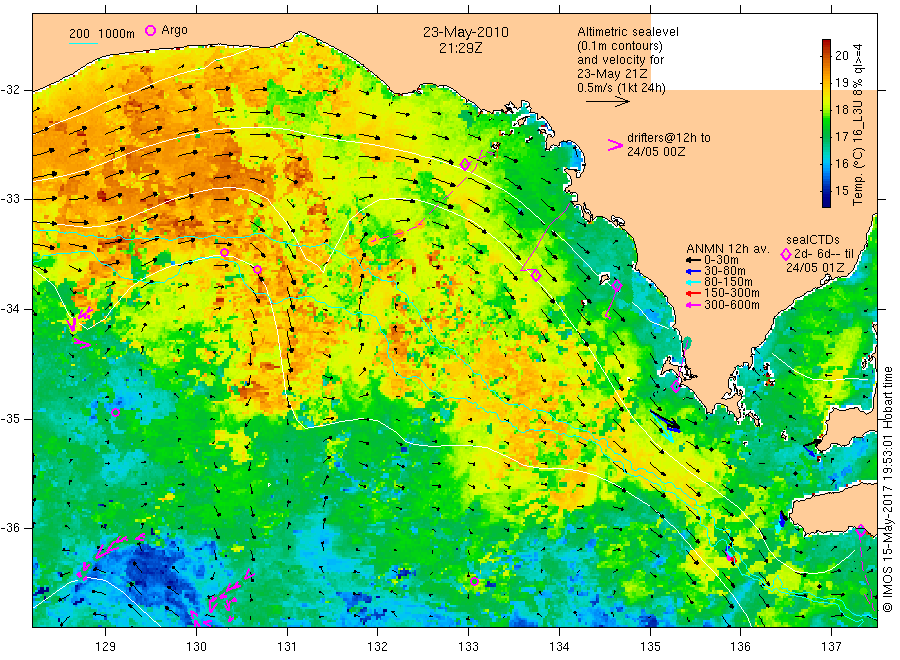The width and height of the screenshot is (900, 660).
Task: Click the colorbar tick label '18'
Action: pyautogui.click(x=841, y=110)
